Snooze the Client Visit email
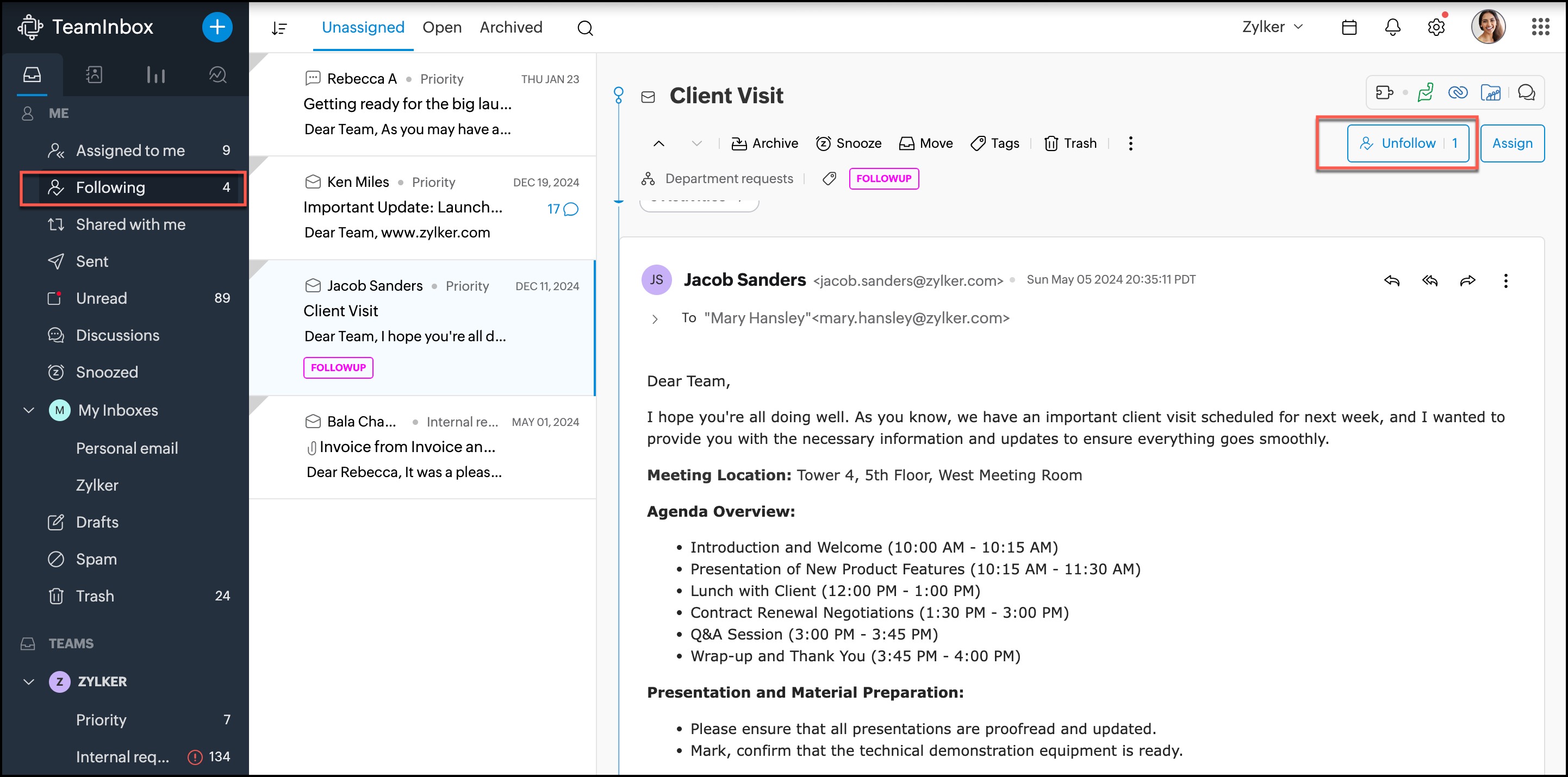1568x777 pixels. pos(849,143)
